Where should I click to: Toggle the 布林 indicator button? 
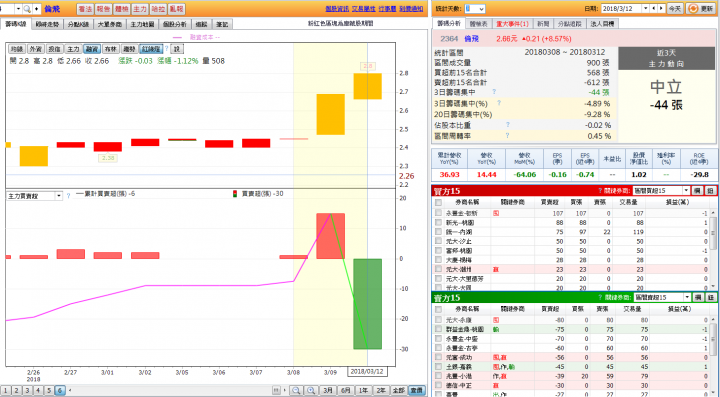tap(111, 49)
